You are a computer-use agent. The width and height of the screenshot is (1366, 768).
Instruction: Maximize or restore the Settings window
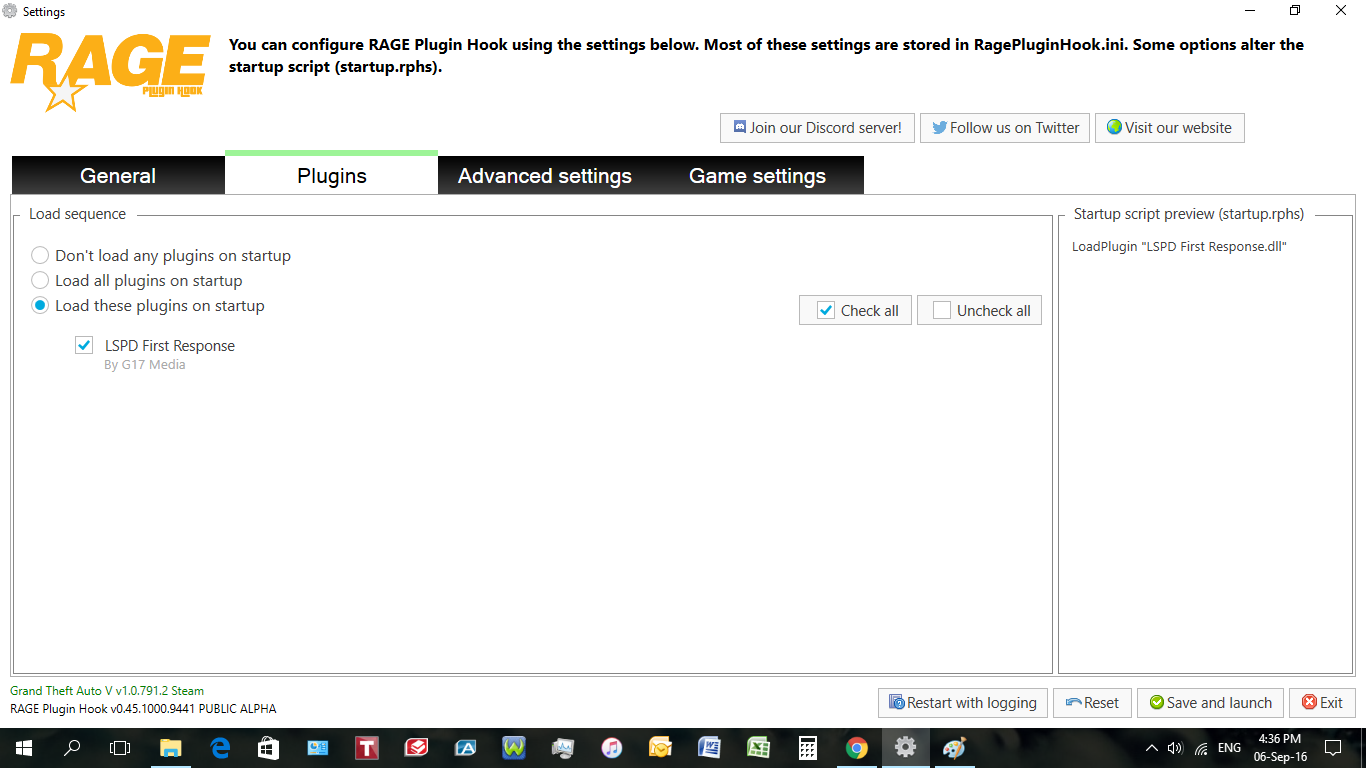pos(1295,11)
